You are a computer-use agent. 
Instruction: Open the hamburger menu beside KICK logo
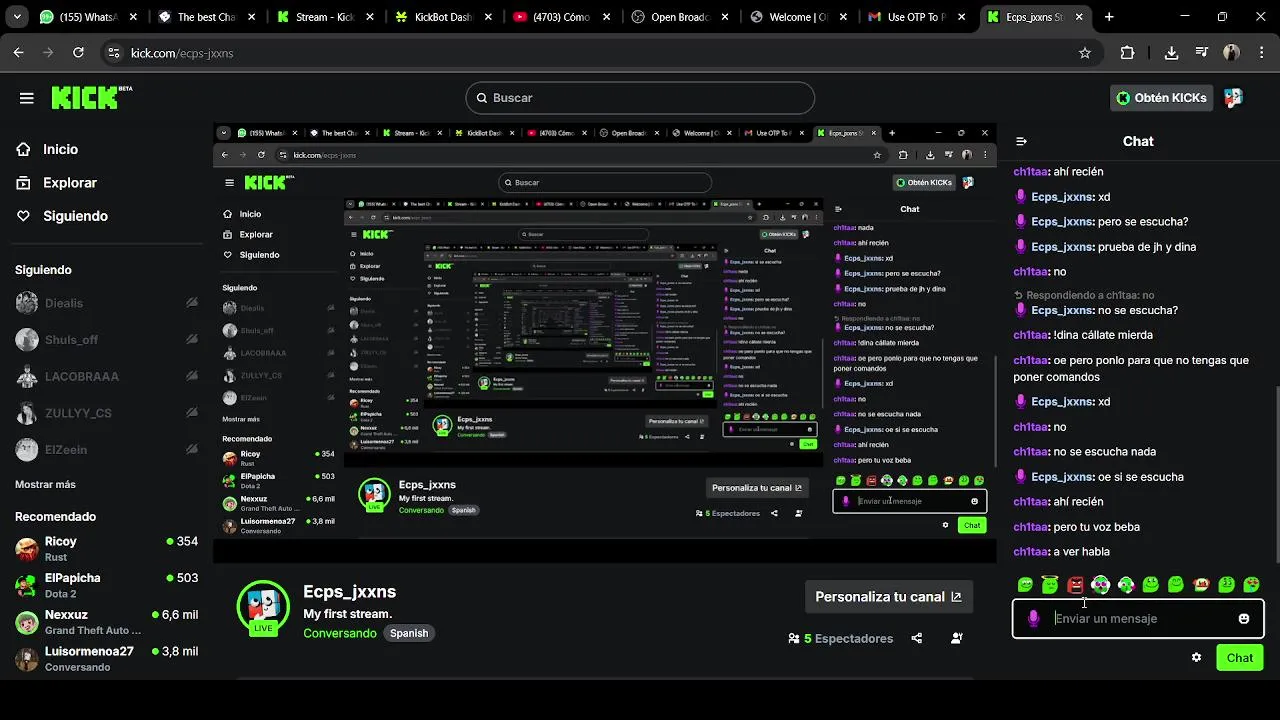pyautogui.click(x=27, y=98)
